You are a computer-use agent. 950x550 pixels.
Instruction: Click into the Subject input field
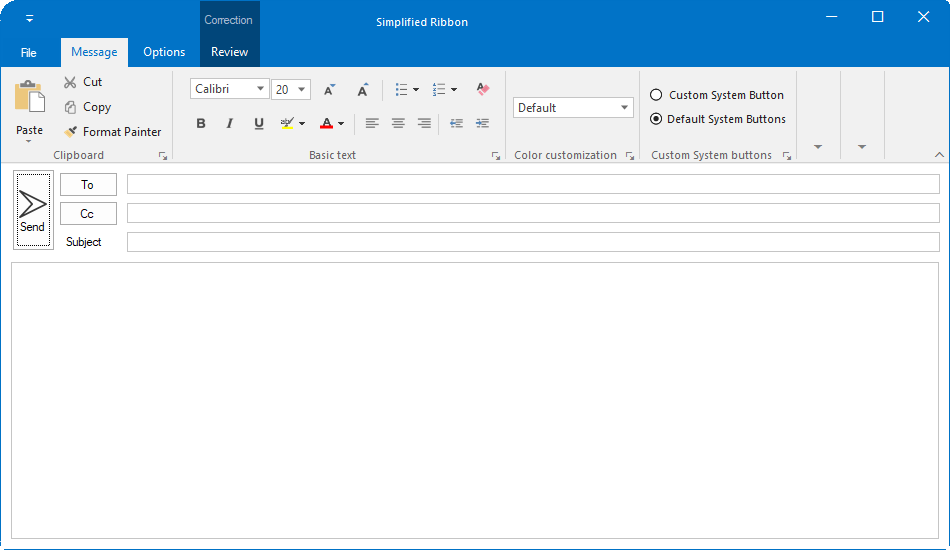[532, 242]
